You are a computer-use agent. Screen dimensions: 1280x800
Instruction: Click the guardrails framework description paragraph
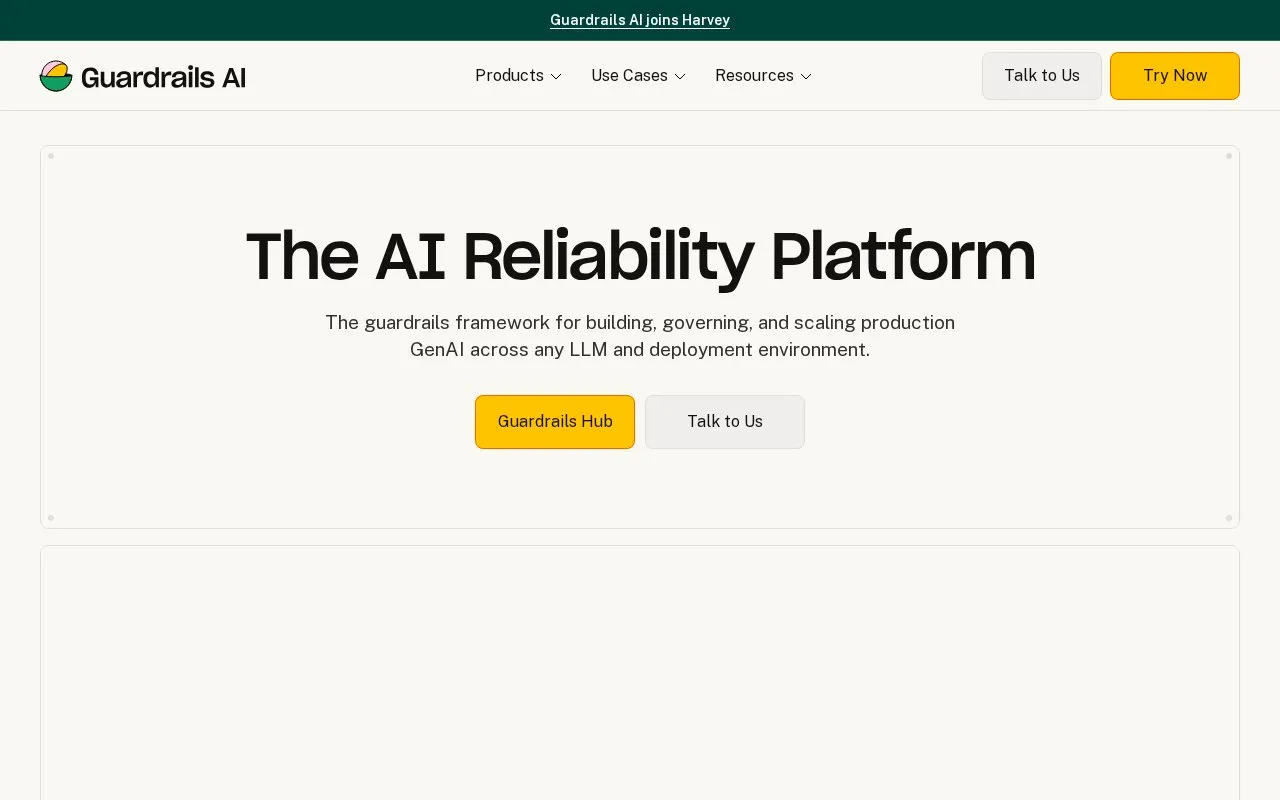640,336
